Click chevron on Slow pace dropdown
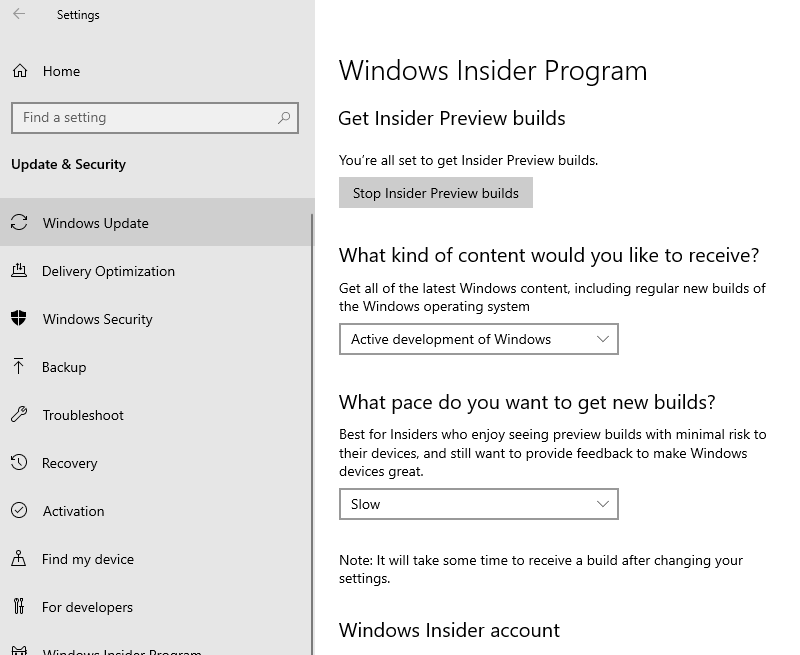Viewport: 800px width, 655px height. 603,504
